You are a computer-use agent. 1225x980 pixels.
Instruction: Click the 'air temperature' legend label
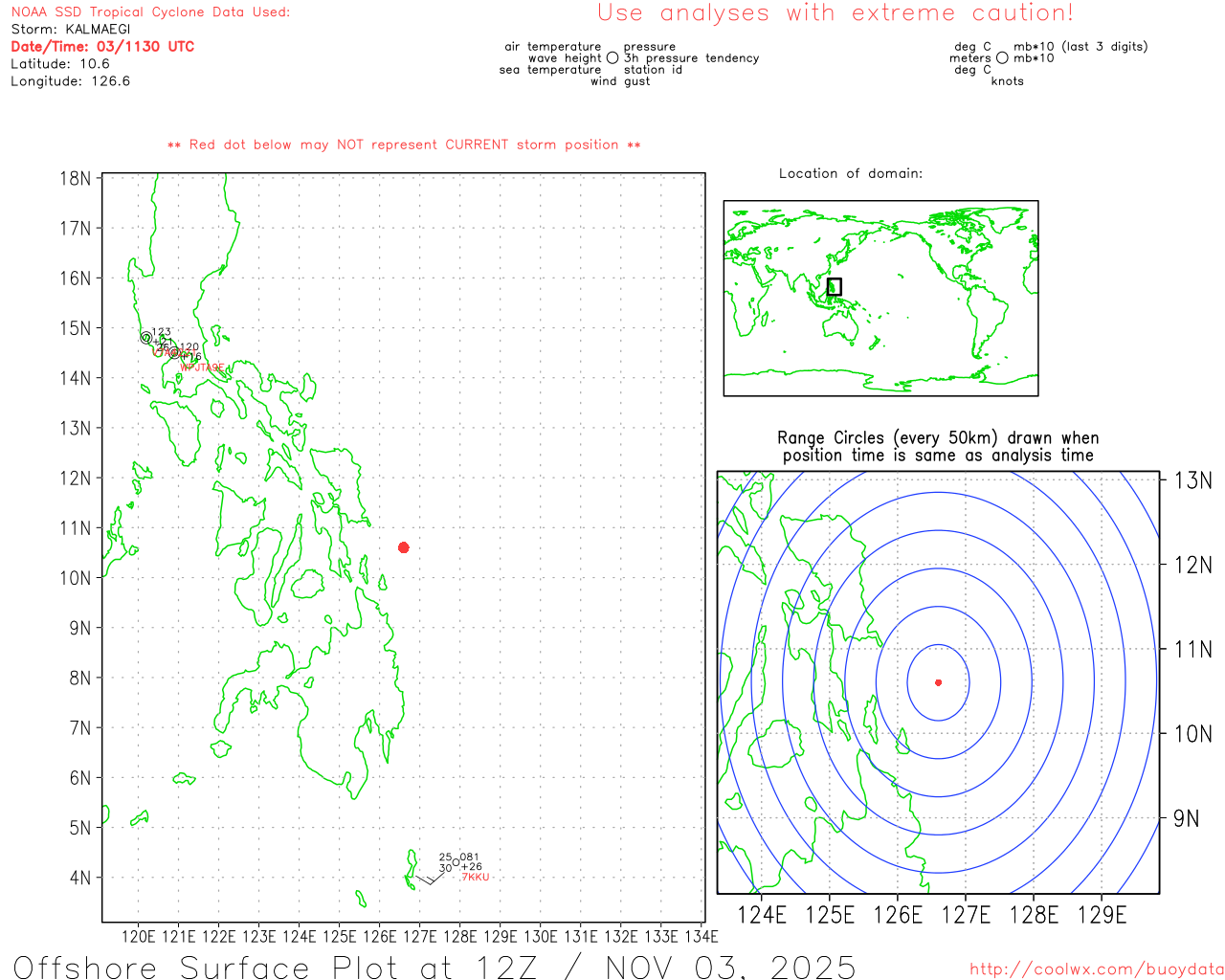coord(553,47)
